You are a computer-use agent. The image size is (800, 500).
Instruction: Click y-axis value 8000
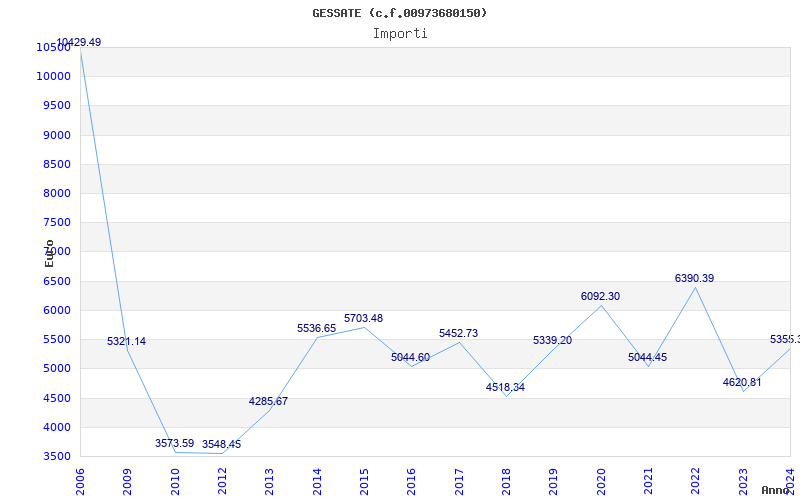[x=57, y=193]
